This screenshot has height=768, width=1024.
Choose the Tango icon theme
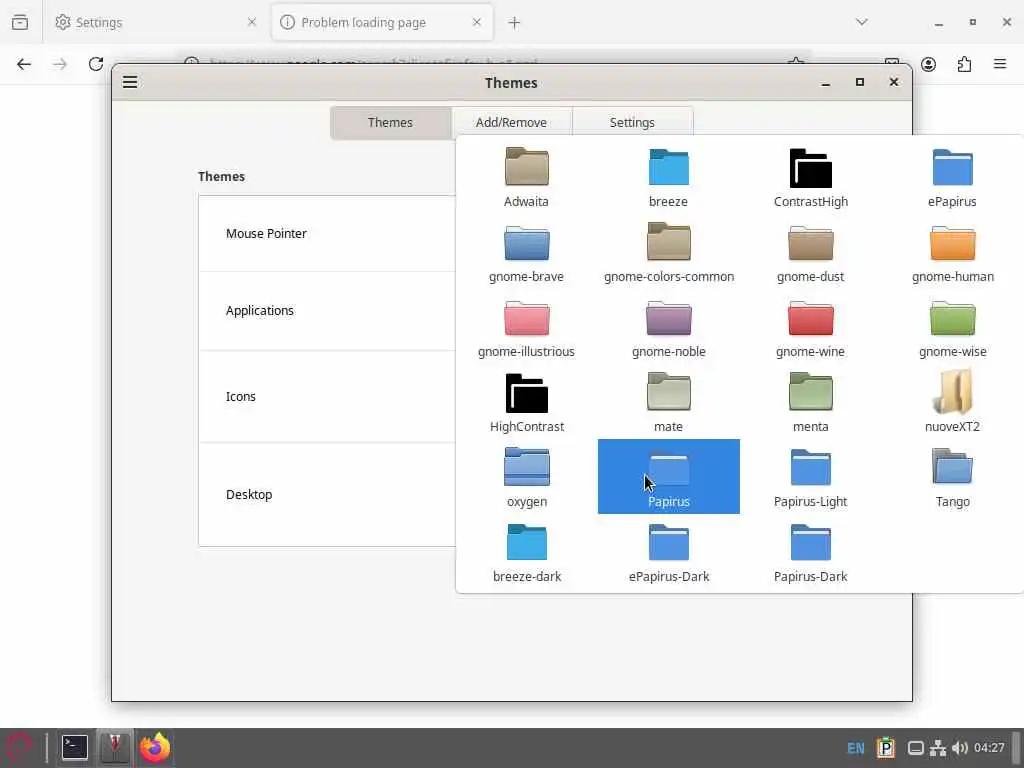pyautogui.click(x=952, y=477)
